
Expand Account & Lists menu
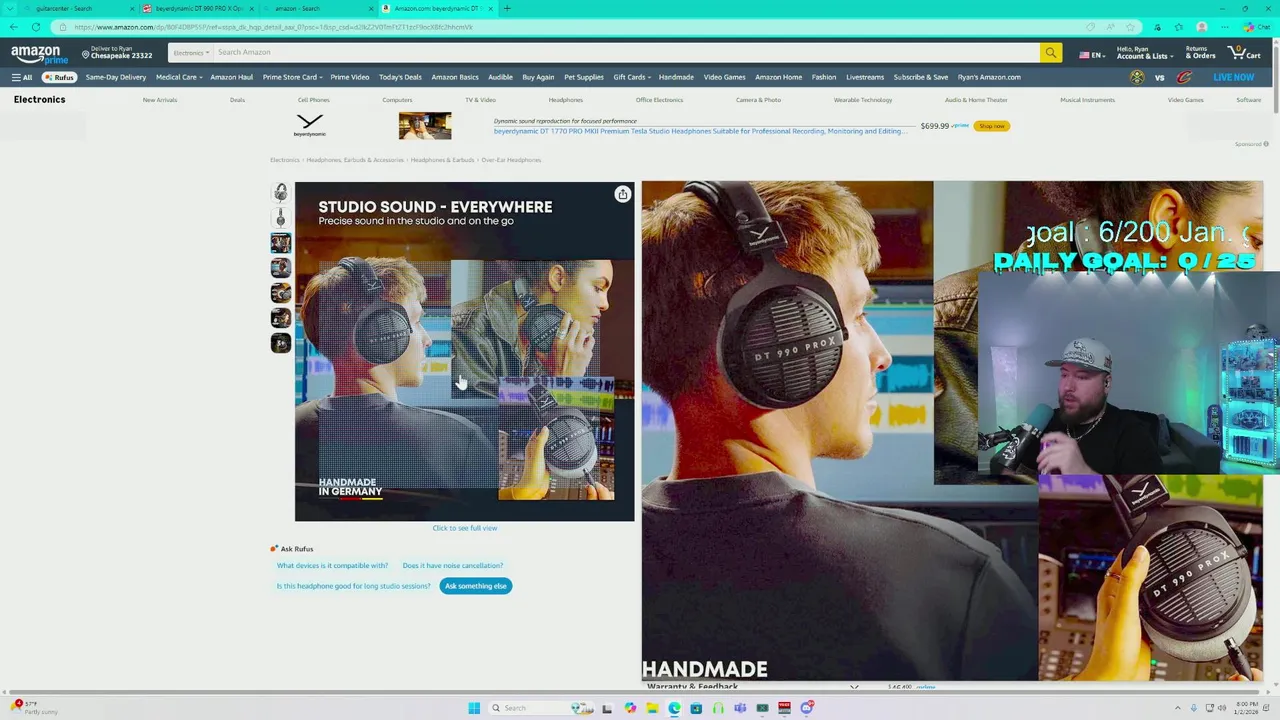click(x=1143, y=53)
